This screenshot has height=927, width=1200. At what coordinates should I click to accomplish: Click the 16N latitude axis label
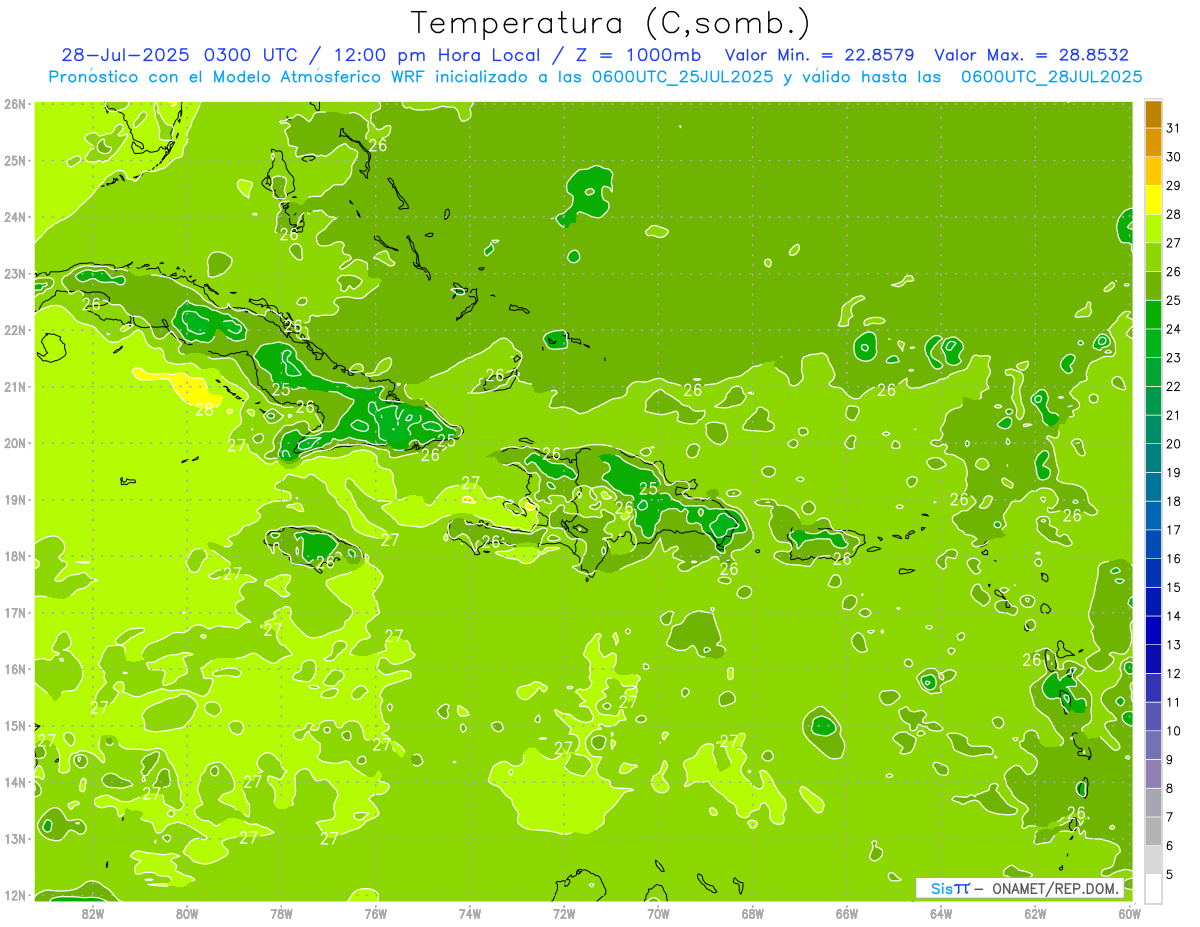click(x=15, y=669)
